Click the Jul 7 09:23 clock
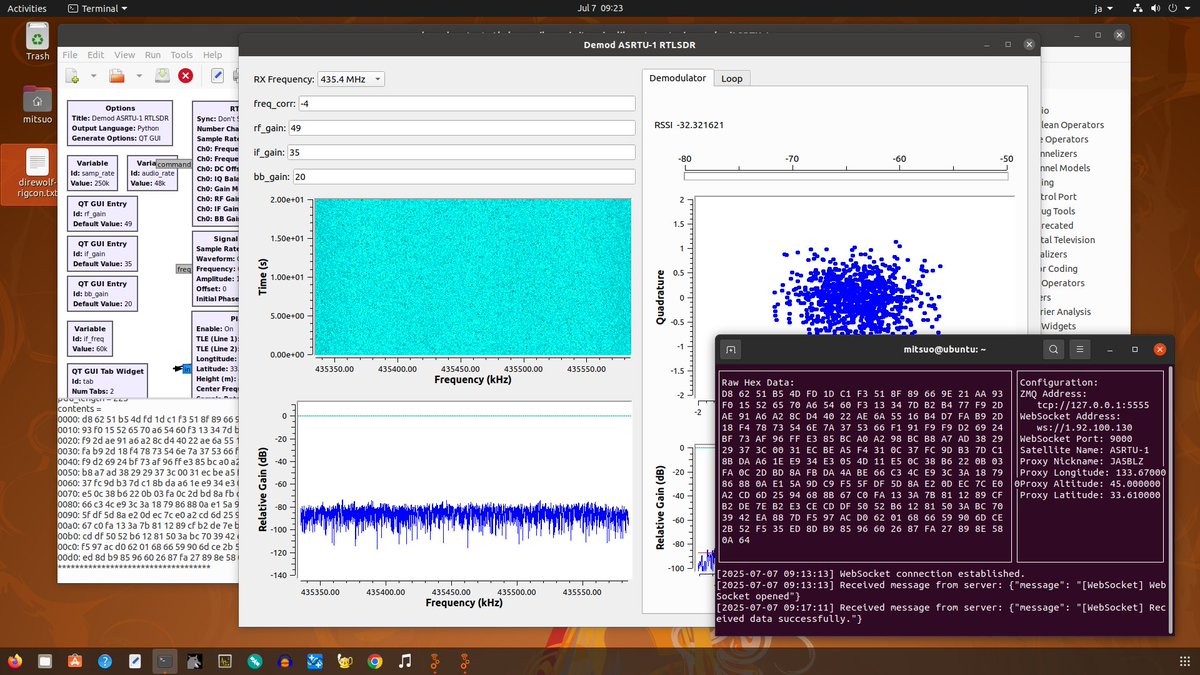 [x=600, y=7]
